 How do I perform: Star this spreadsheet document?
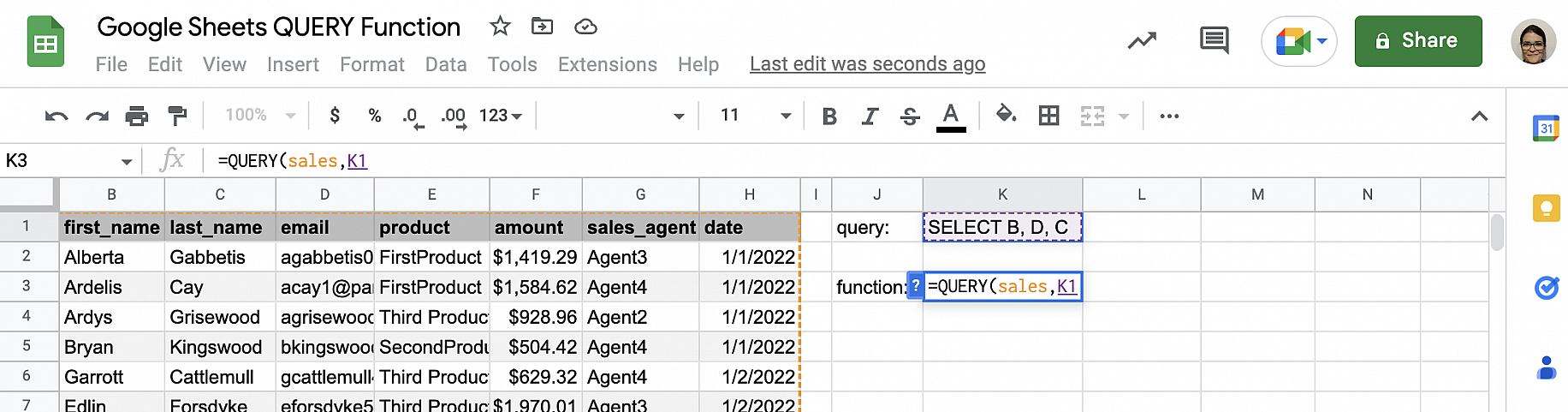(500, 27)
